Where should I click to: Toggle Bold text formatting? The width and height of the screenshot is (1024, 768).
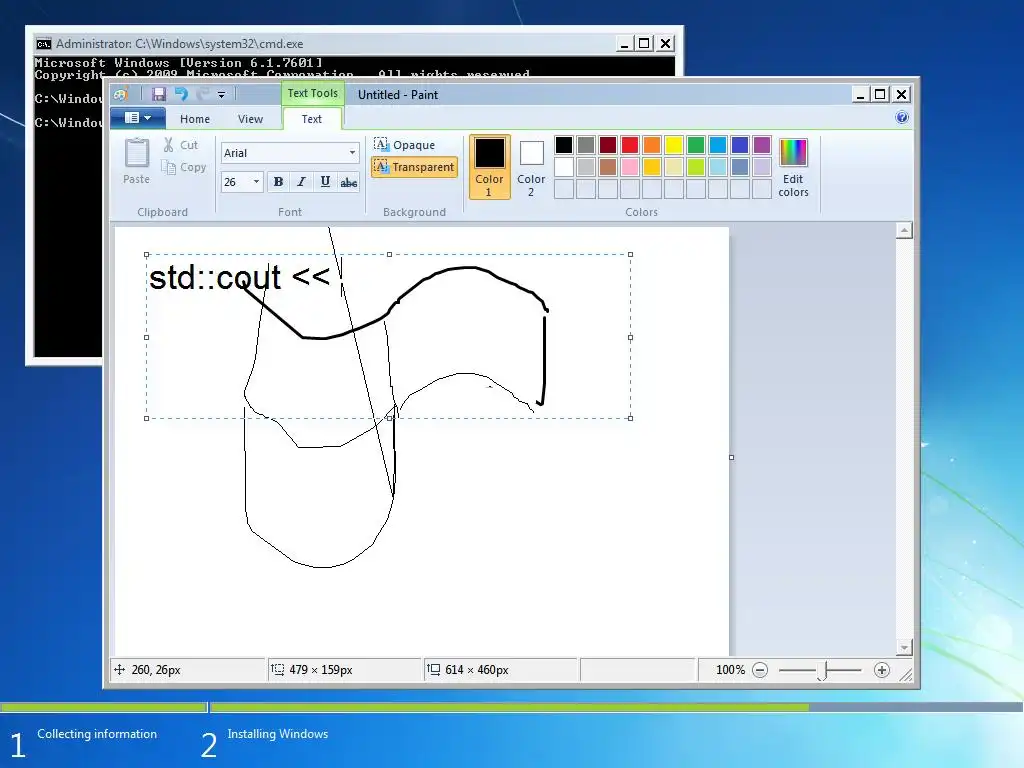pos(278,182)
